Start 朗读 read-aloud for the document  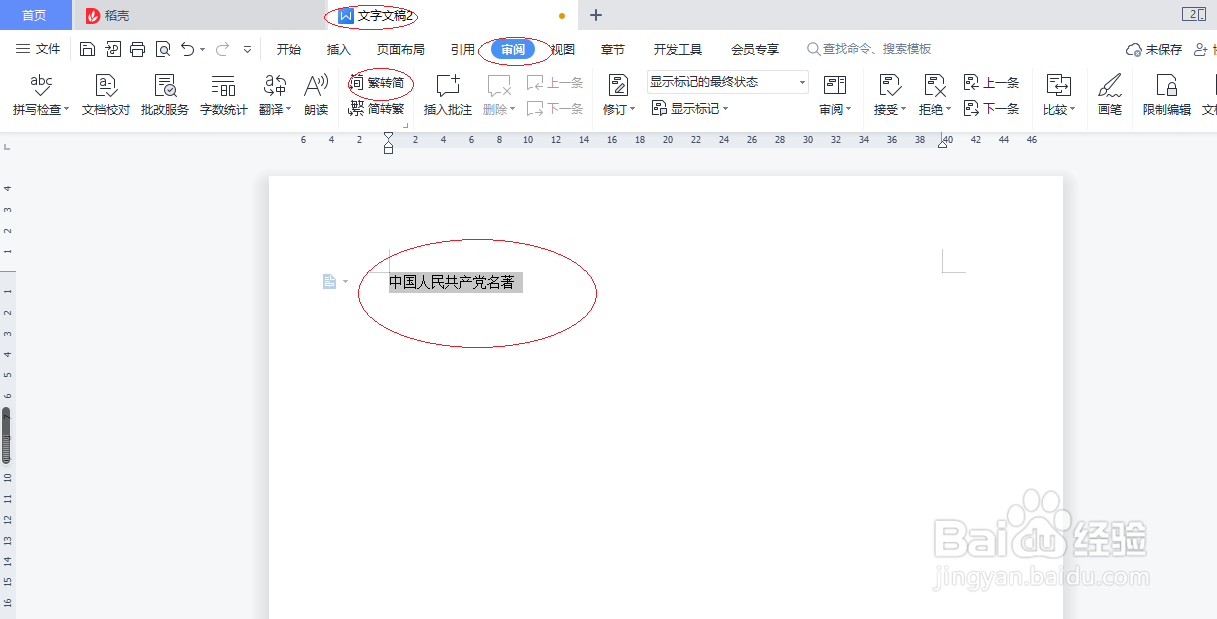pos(315,95)
